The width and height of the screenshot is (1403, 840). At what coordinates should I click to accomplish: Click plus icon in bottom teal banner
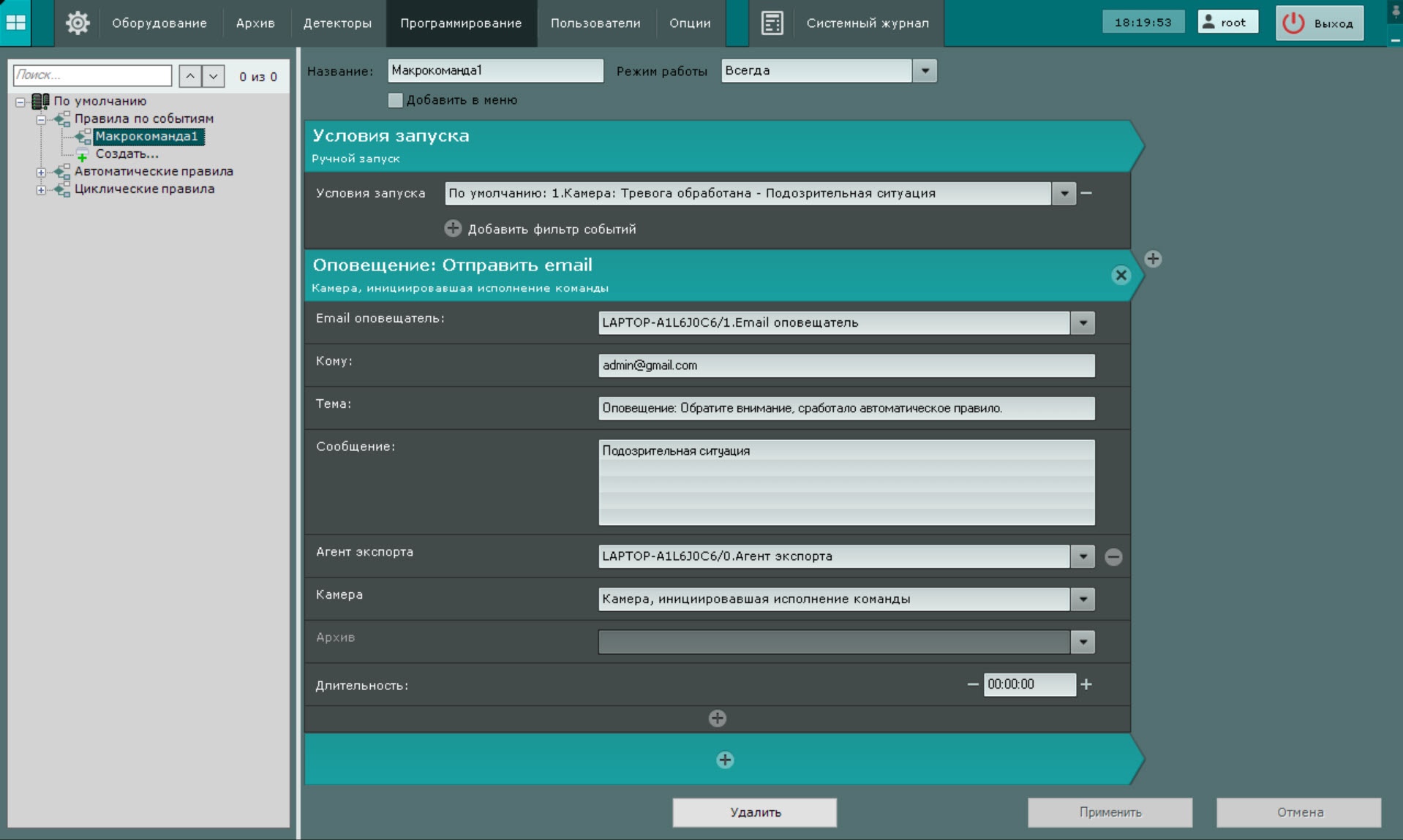click(x=725, y=760)
